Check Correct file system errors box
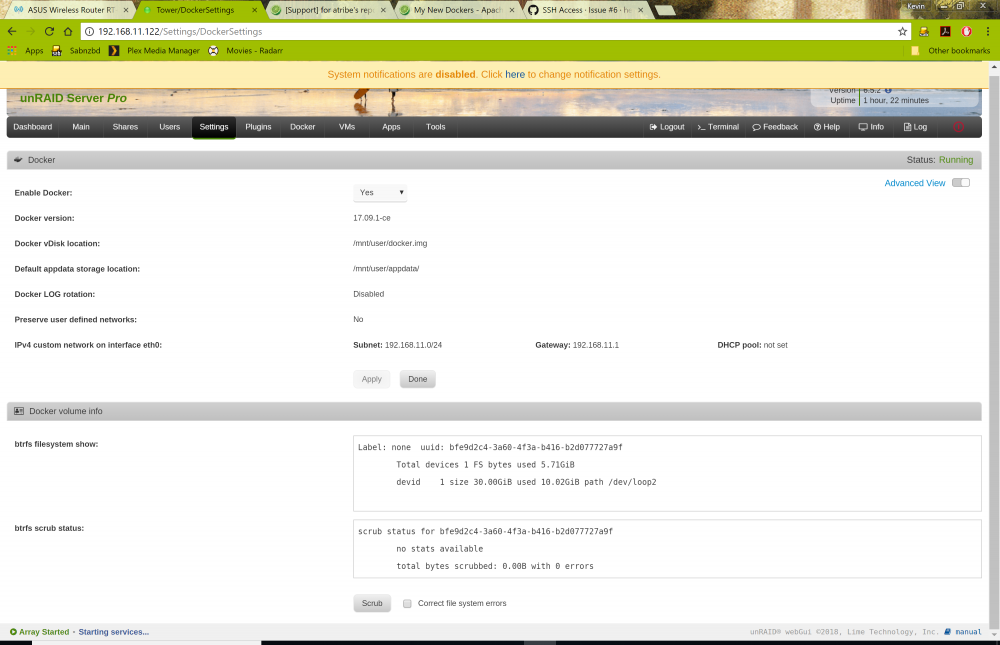The height and width of the screenshot is (645, 1000). [407, 603]
